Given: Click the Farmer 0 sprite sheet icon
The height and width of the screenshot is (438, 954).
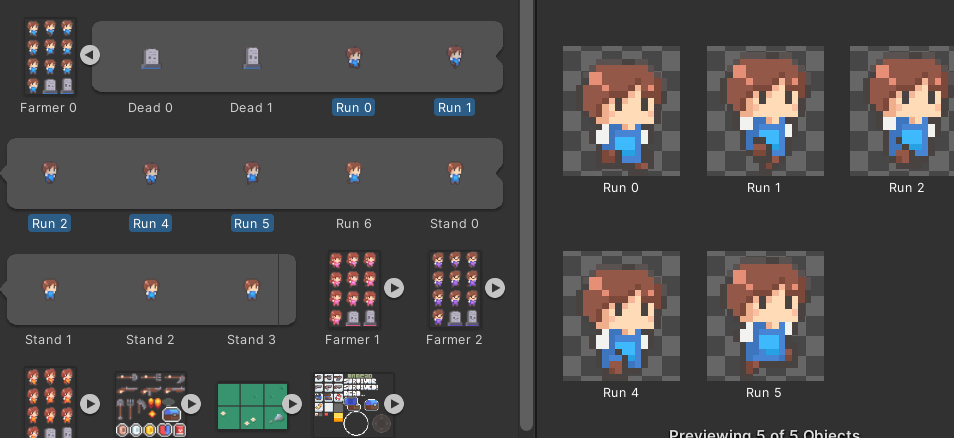Looking at the screenshot, I should pos(49,57).
